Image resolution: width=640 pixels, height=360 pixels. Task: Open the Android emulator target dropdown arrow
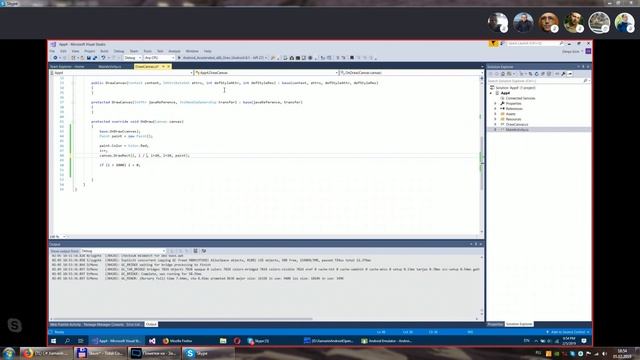(x=266, y=58)
